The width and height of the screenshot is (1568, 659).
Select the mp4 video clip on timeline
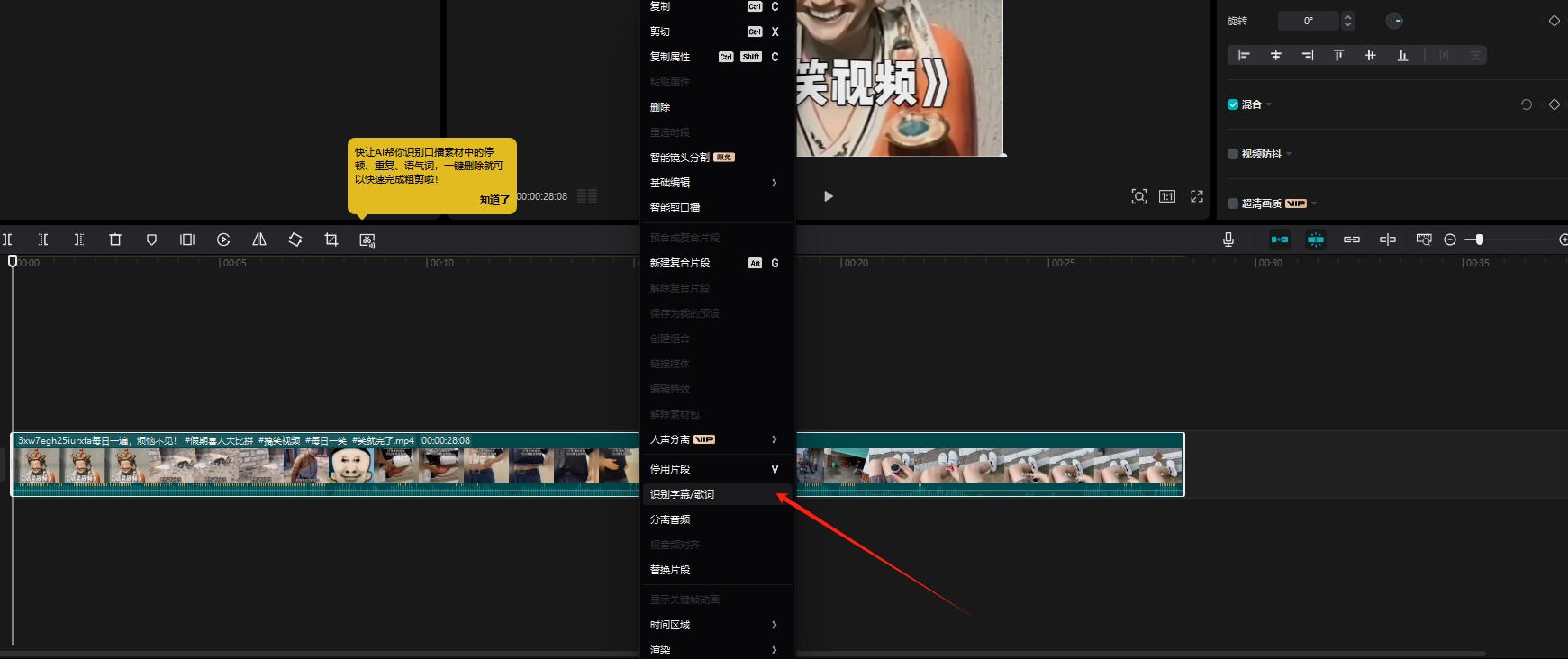coord(597,465)
